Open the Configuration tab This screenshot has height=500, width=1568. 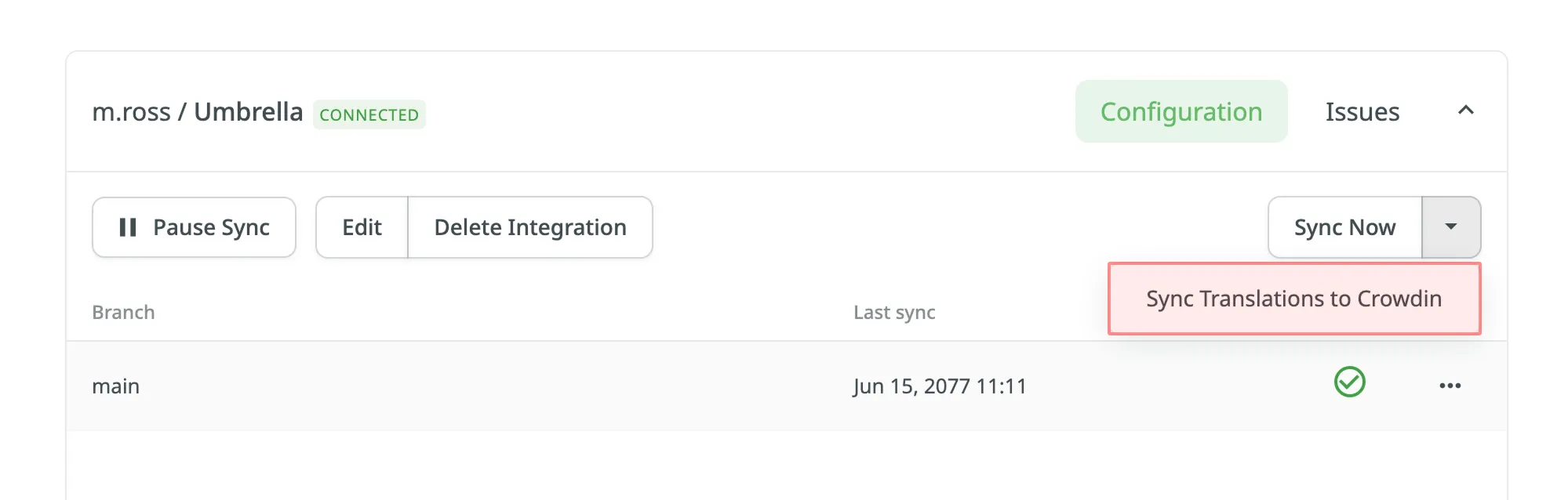(x=1181, y=111)
